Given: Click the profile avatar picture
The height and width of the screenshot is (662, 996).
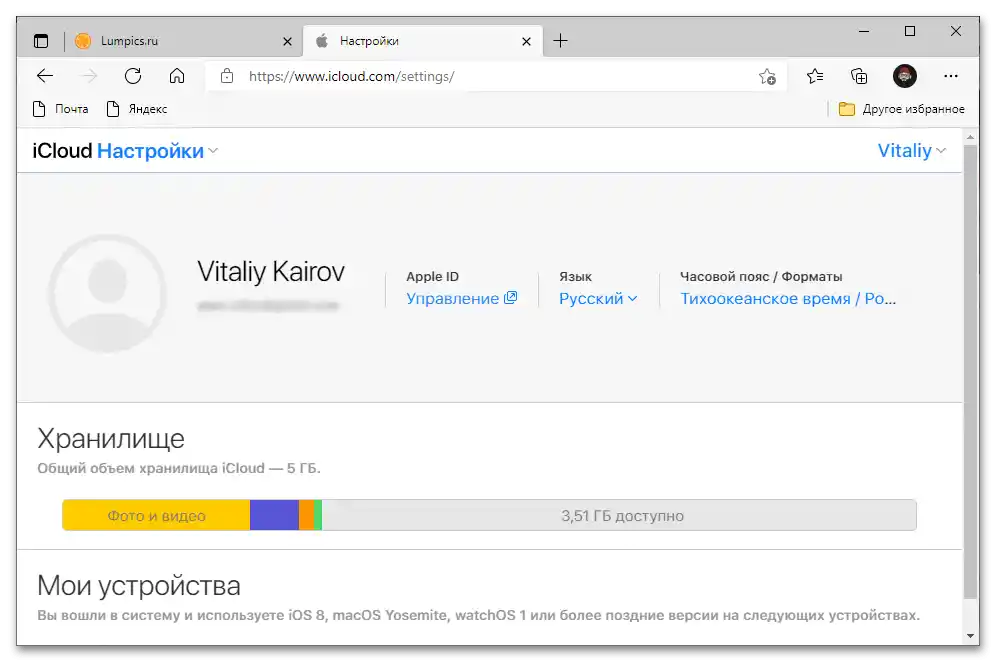Looking at the screenshot, I should coord(107,293).
